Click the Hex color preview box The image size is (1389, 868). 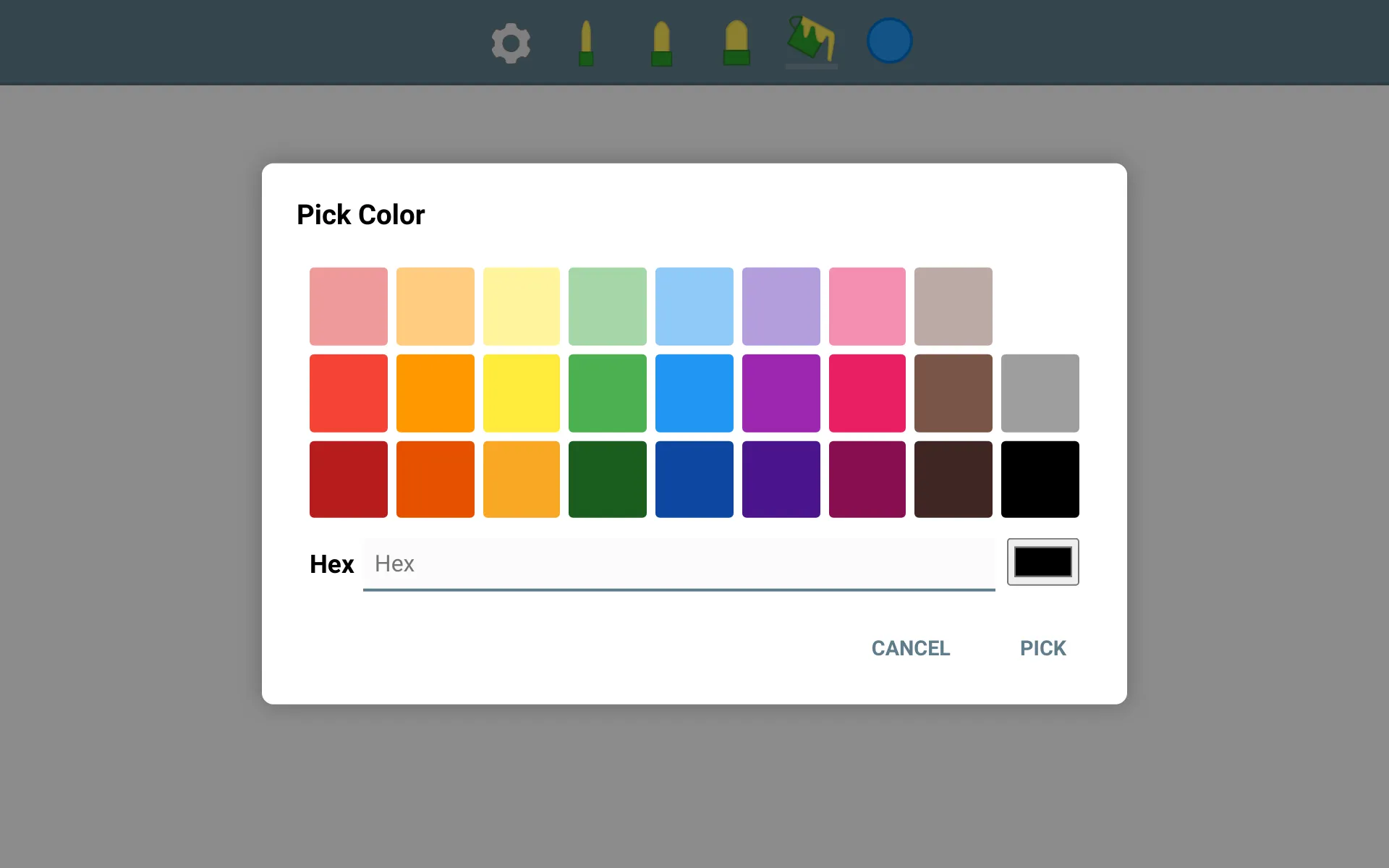(1043, 562)
